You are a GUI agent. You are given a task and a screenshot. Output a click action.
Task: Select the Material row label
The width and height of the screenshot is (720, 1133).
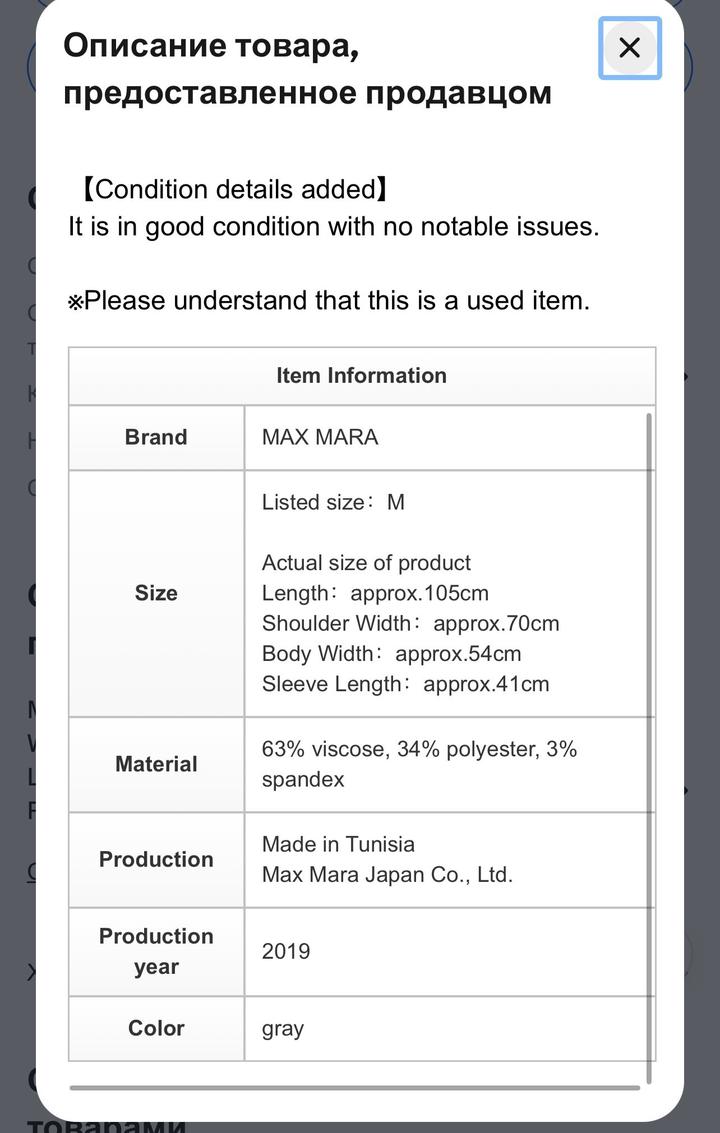[x=155, y=763]
